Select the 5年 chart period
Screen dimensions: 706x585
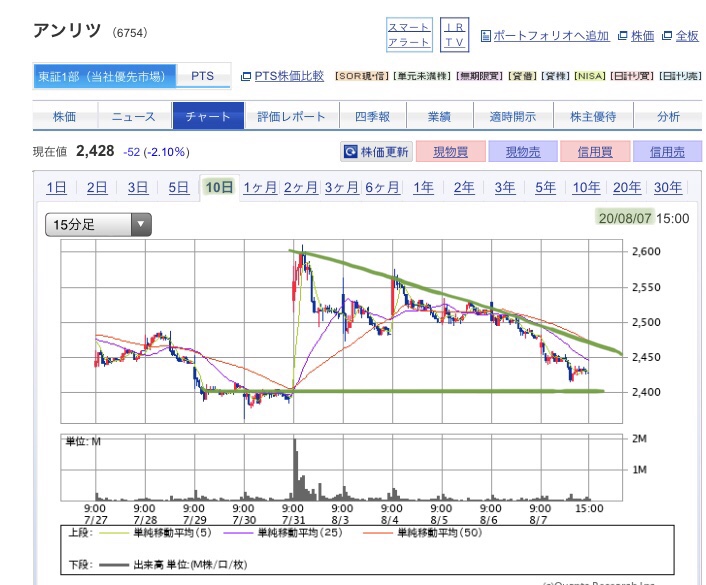[545, 187]
